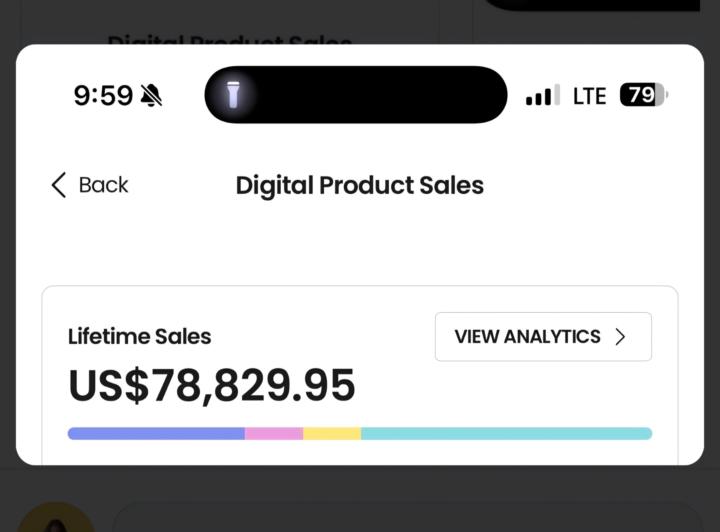The width and height of the screenshot is (720, 532).
Task: Select the Digital Product Sales page title
Action: [x=359, y=185]
